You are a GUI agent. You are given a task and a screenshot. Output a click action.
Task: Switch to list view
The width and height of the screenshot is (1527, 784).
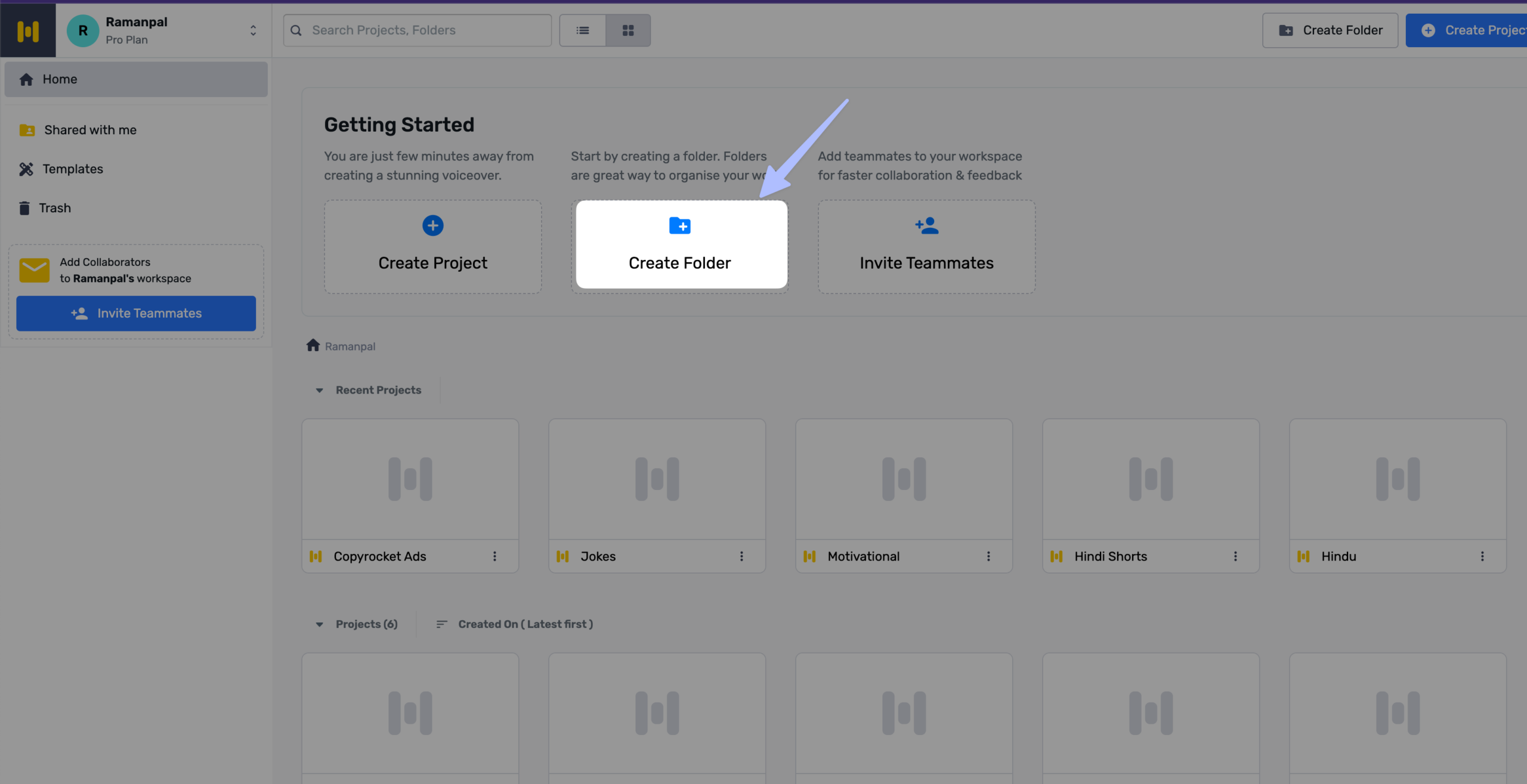582,30
